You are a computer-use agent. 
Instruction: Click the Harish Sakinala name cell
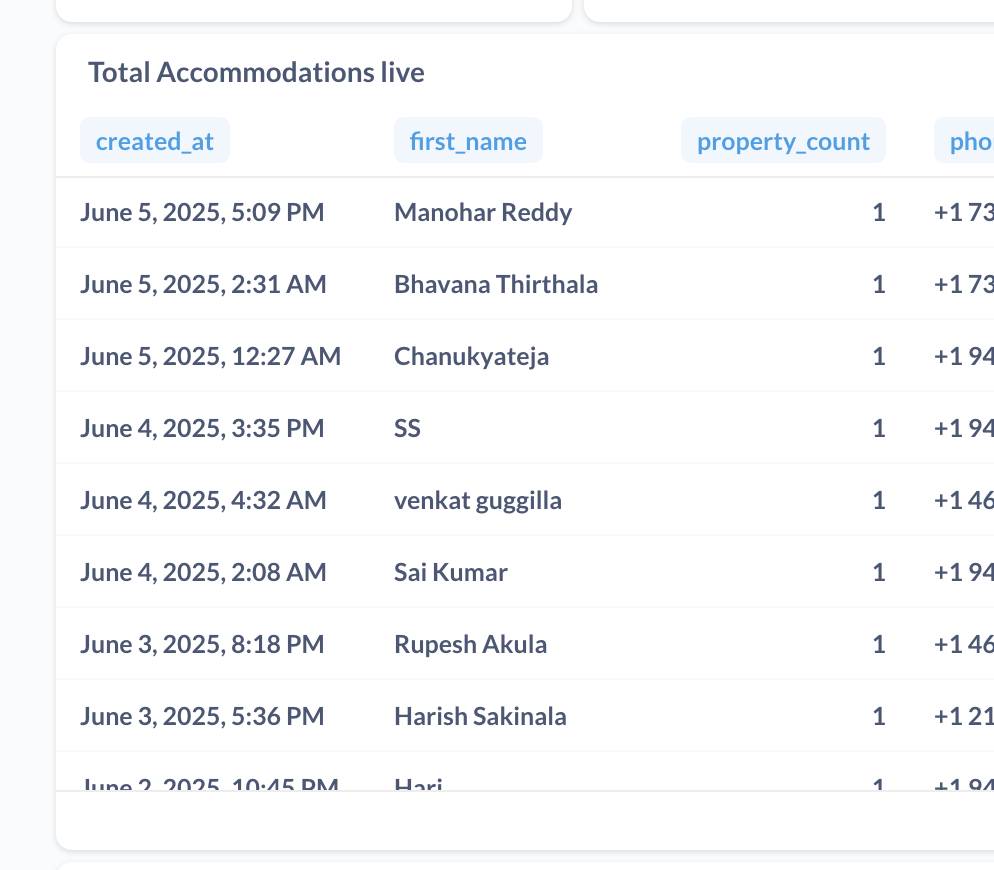[x=480, y=717]
